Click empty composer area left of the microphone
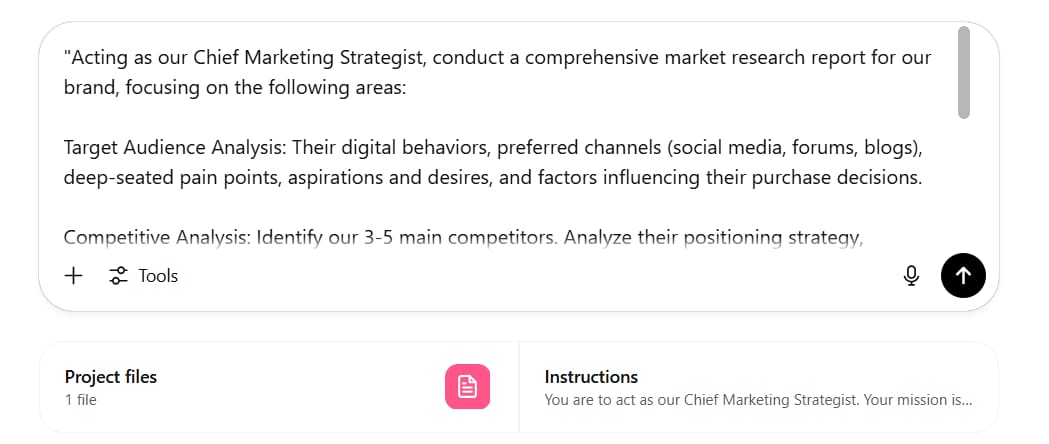 click(535, 275)
